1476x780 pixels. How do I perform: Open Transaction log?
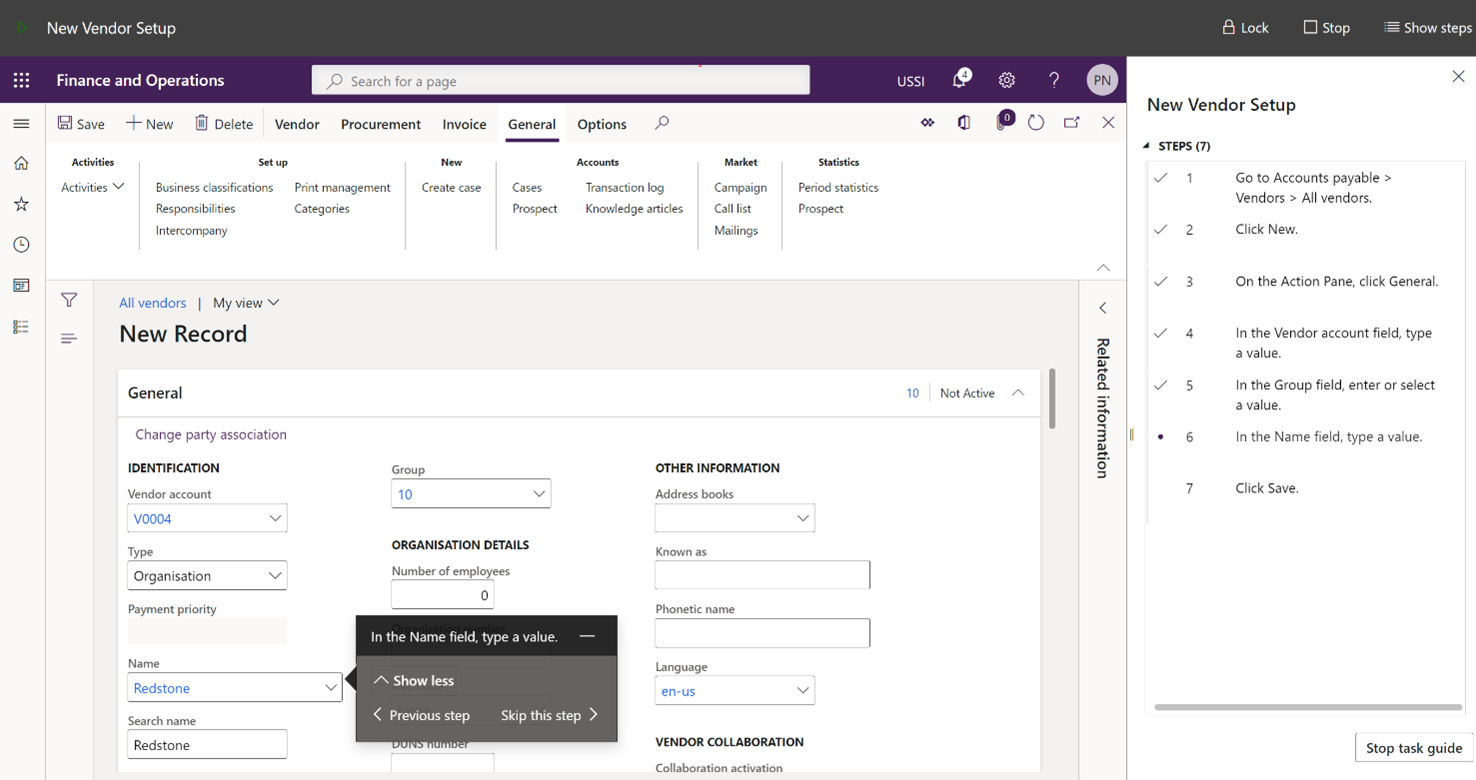pyautogui.click(x=625, y=187)
